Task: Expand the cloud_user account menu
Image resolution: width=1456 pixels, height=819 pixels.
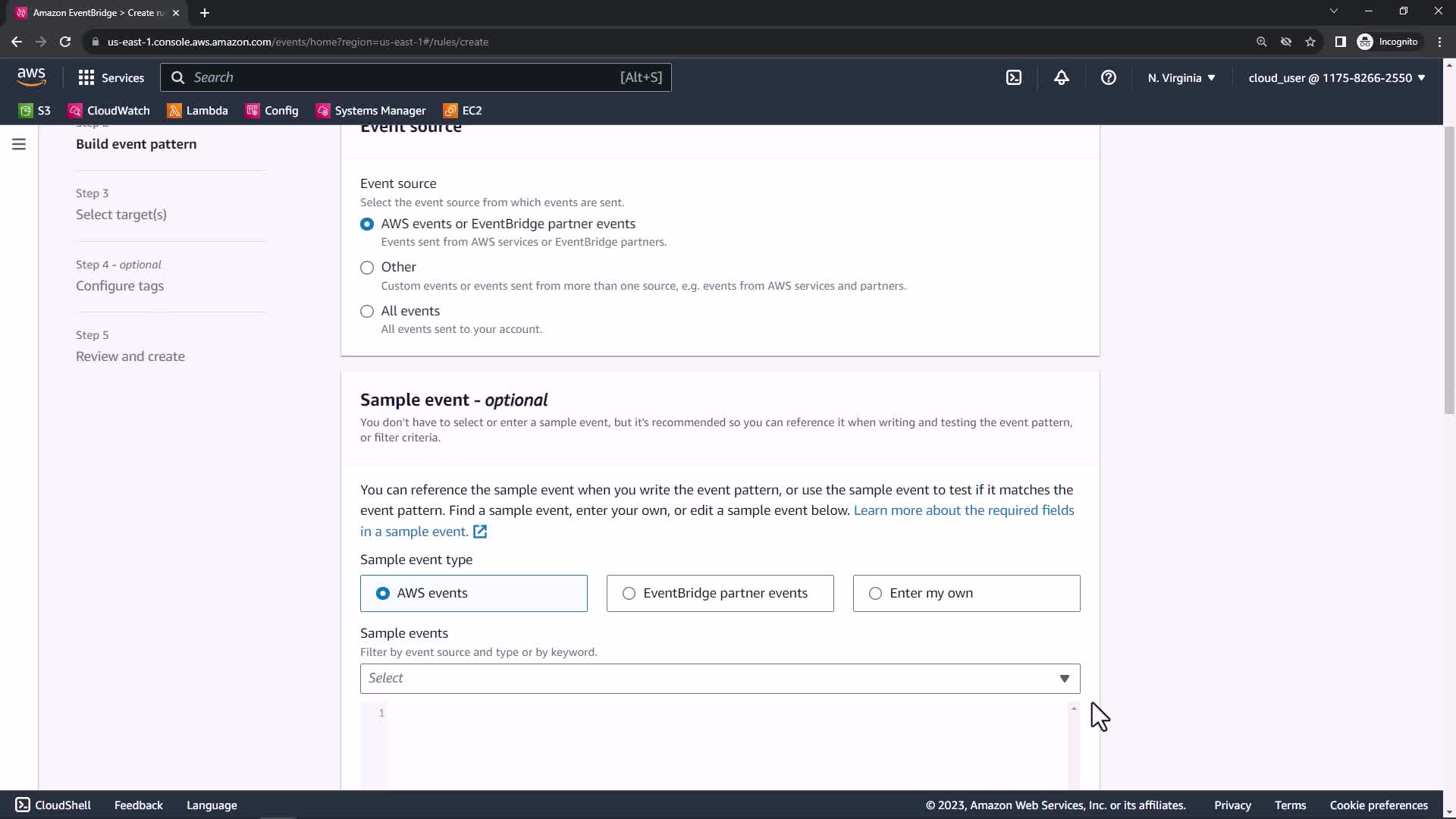Action: click(x=1336, y=77)
